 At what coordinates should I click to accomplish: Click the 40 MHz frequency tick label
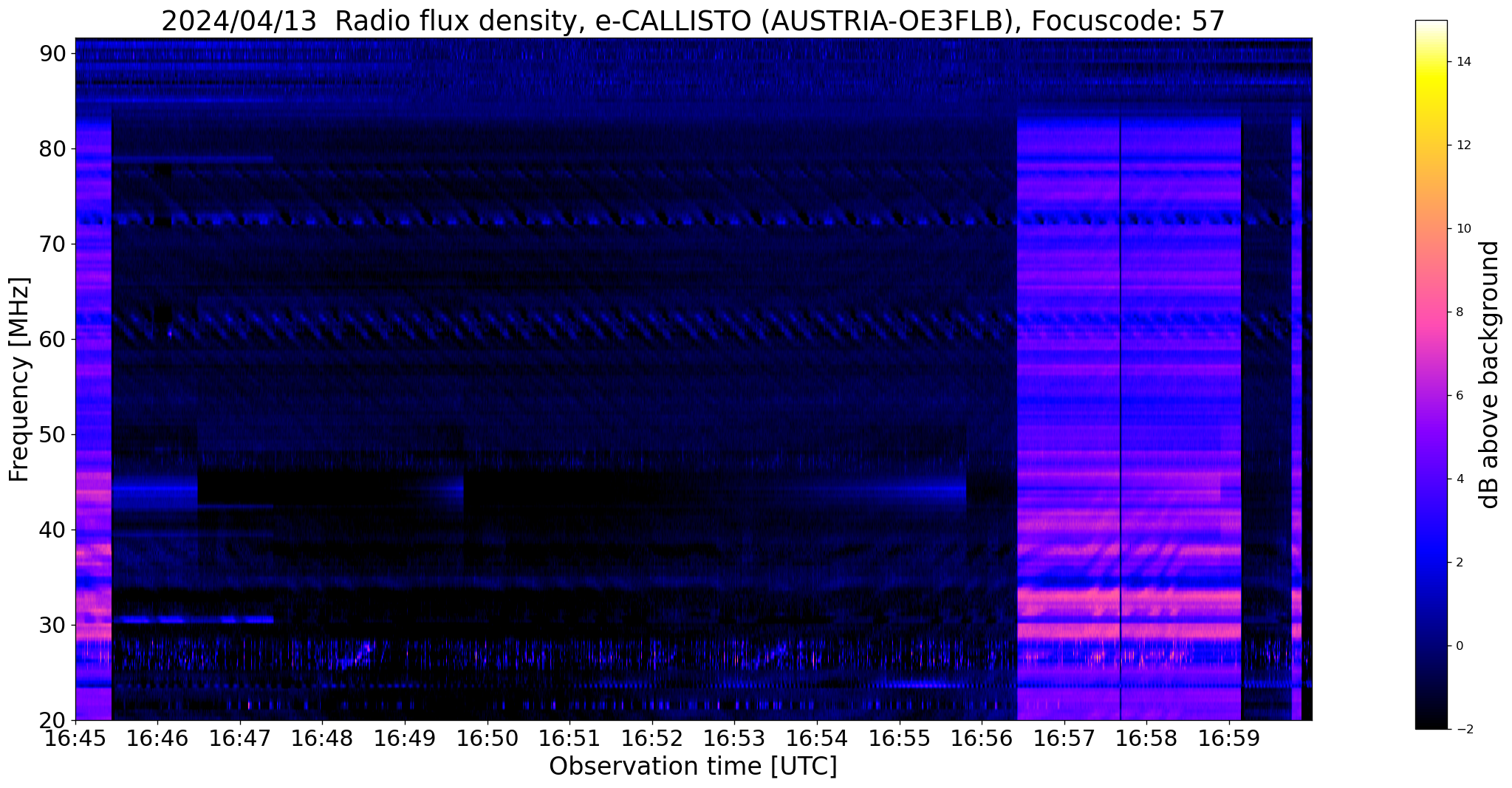[54, 530]
